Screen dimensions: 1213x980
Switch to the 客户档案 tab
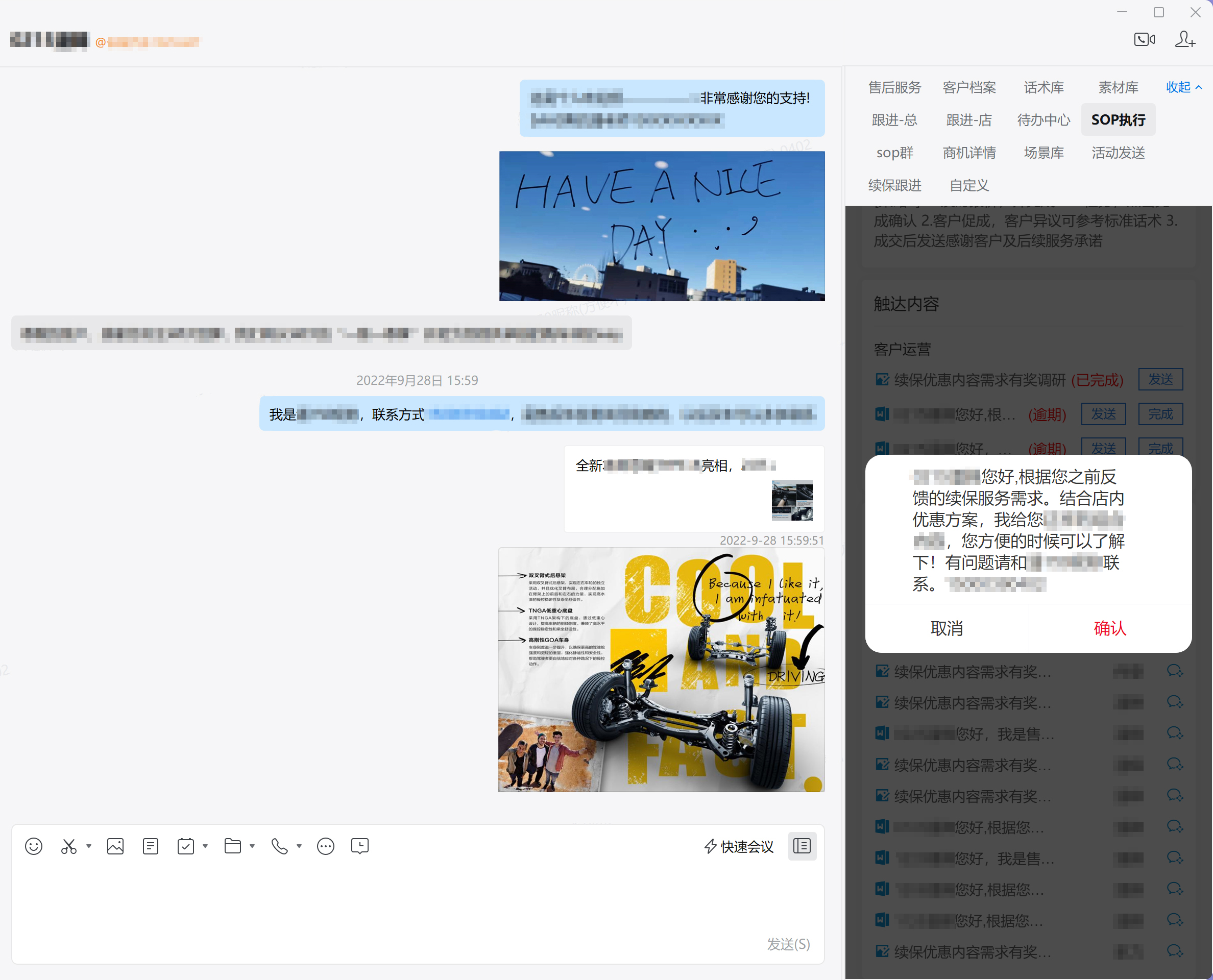pyautogui.click(x=969, y=87)
